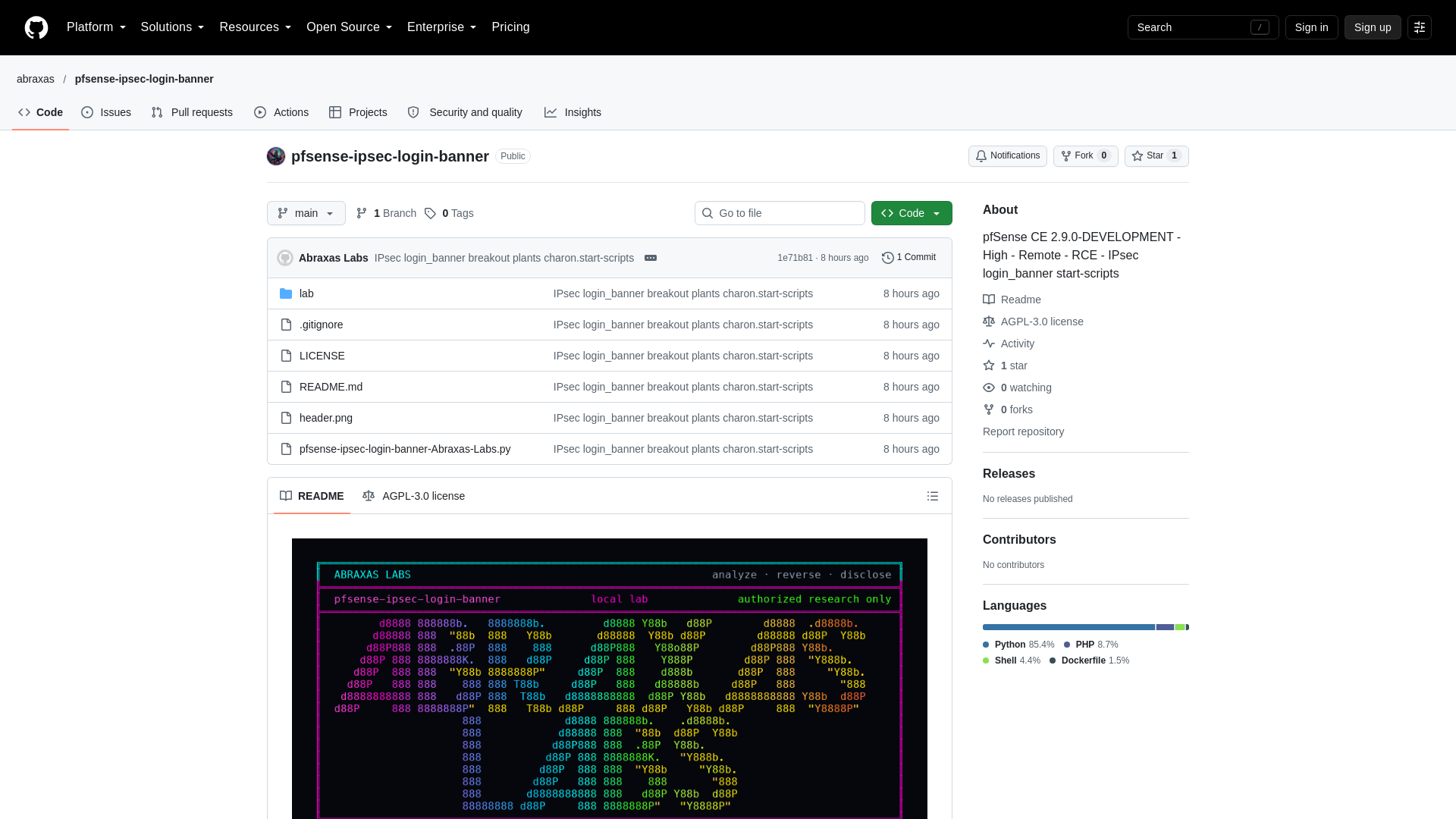Open the green Code dropdown button
The image size is (1456, 819).
[x=912, y=213]
